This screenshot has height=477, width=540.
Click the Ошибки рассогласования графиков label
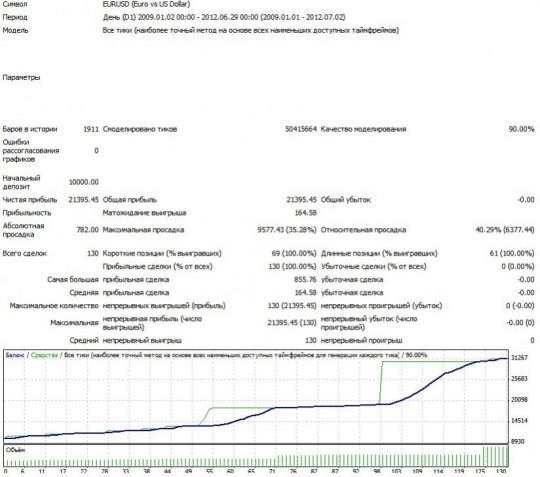(31, 151)
